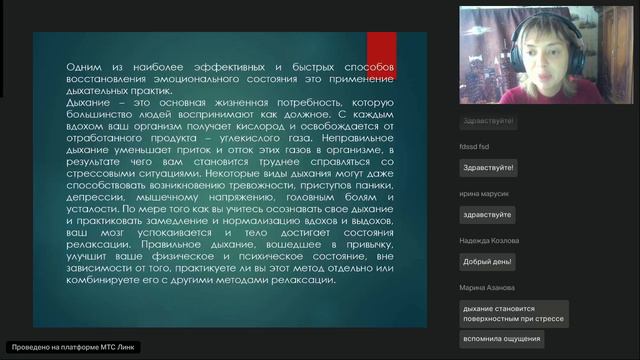The image size is (640, 360).
Task: Click the presenter's webcam video thumbnail
Action: point(546,55)
